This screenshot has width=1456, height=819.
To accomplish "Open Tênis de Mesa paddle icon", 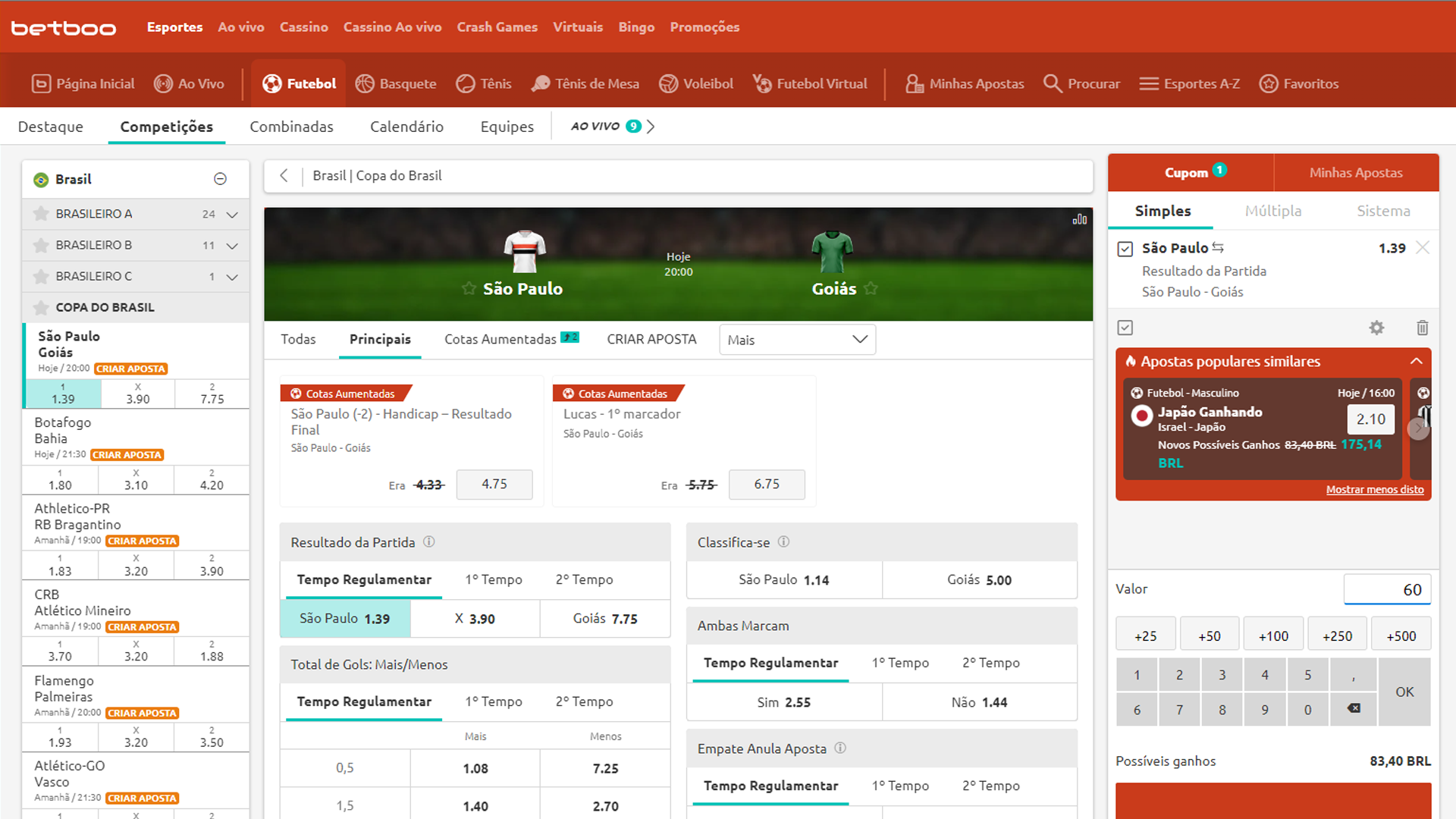I will point(540,83).
